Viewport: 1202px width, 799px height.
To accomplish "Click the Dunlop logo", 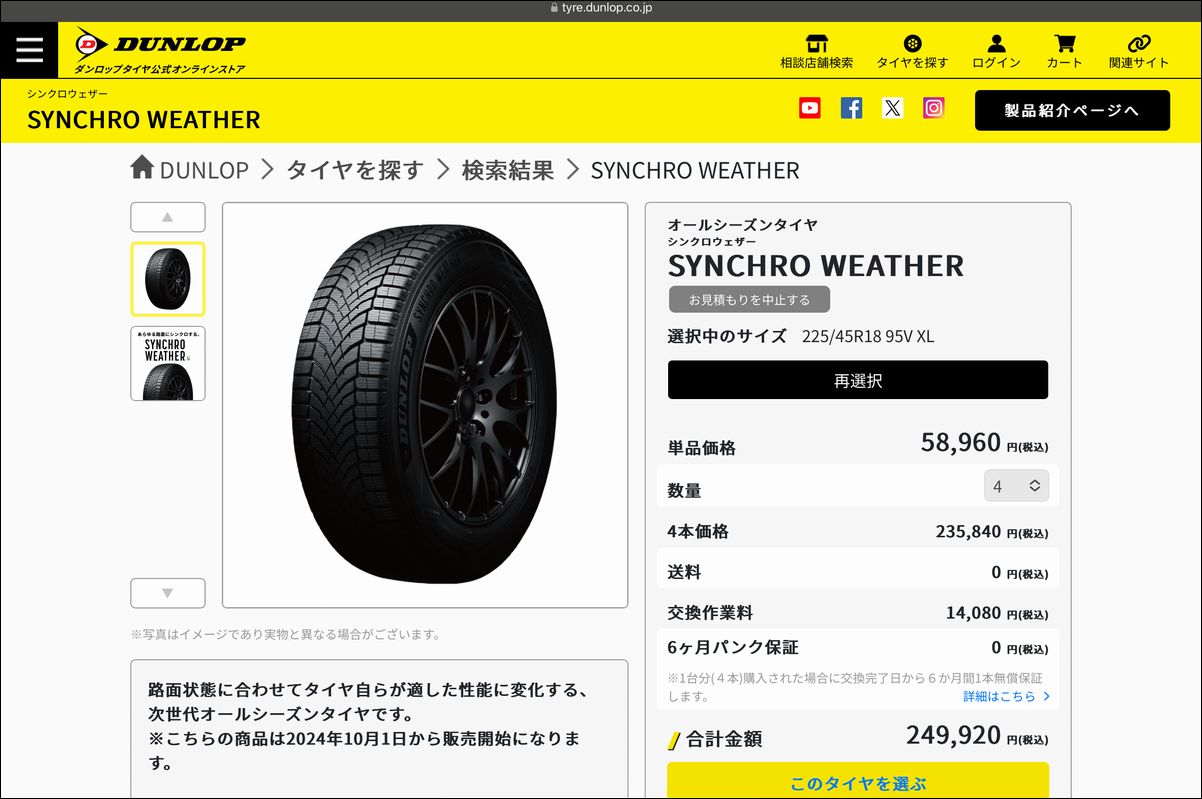I will [x=160, y=50].
